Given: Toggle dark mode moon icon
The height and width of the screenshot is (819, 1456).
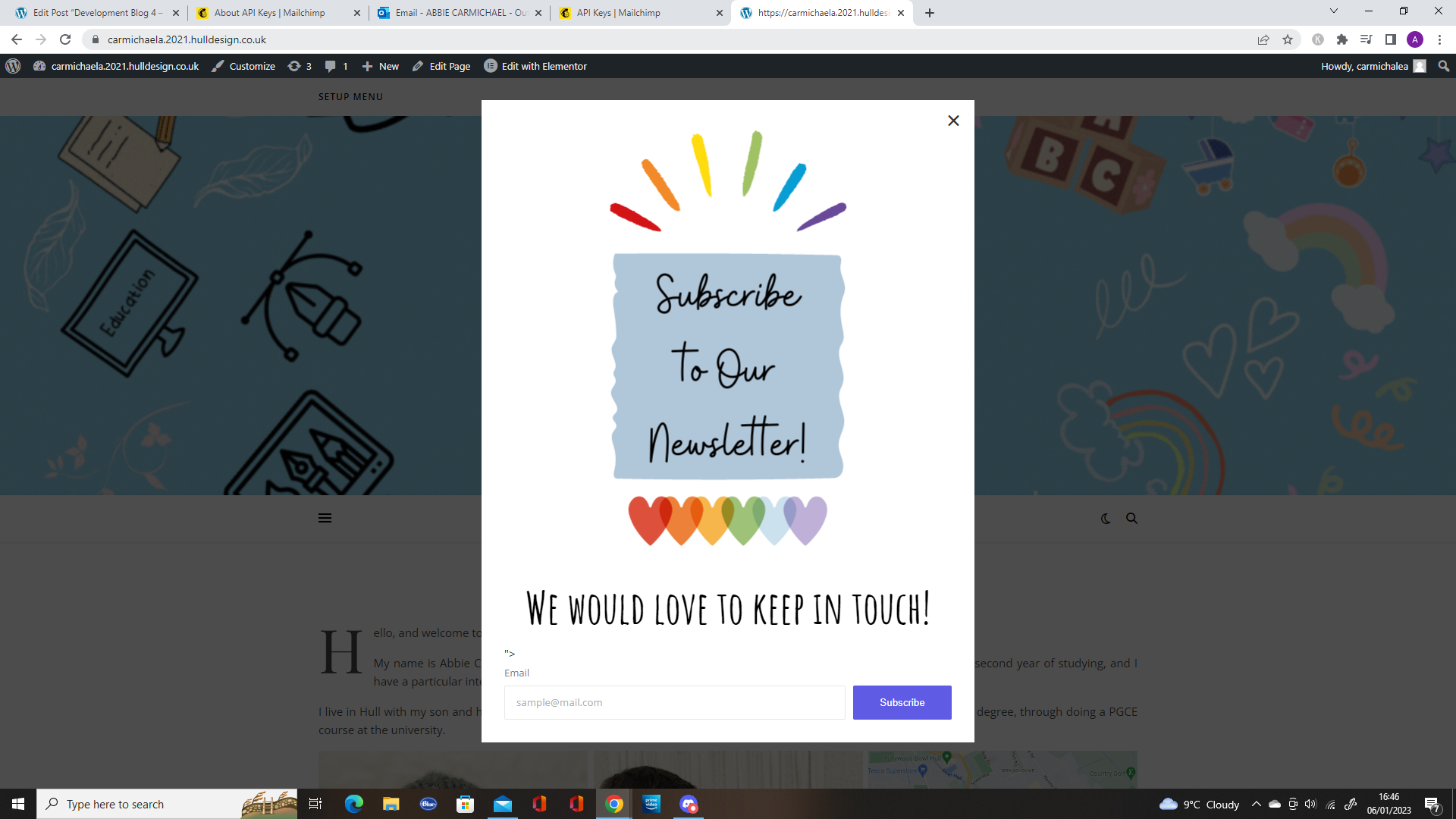Looking at the screenshot, I should (x=1106, y=519).
